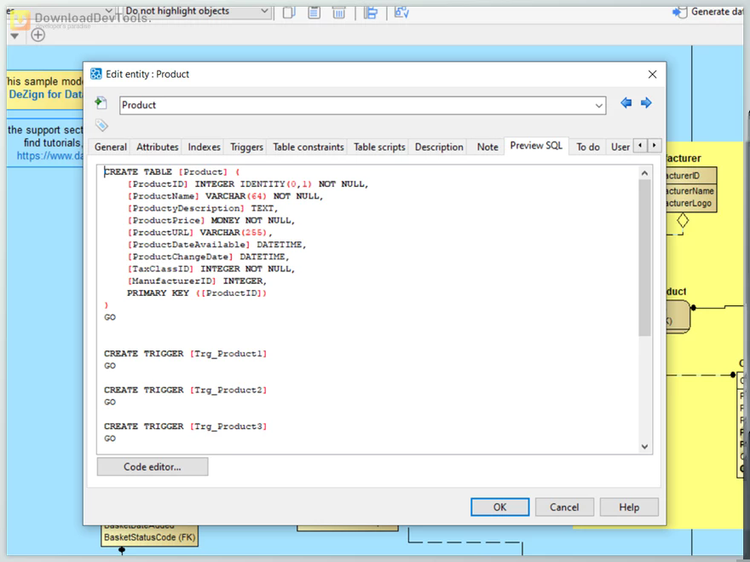Click the ManufacturerName attribute in diagram
The width and height of the screenshot is (750, 562).
[x=690, y=191]
